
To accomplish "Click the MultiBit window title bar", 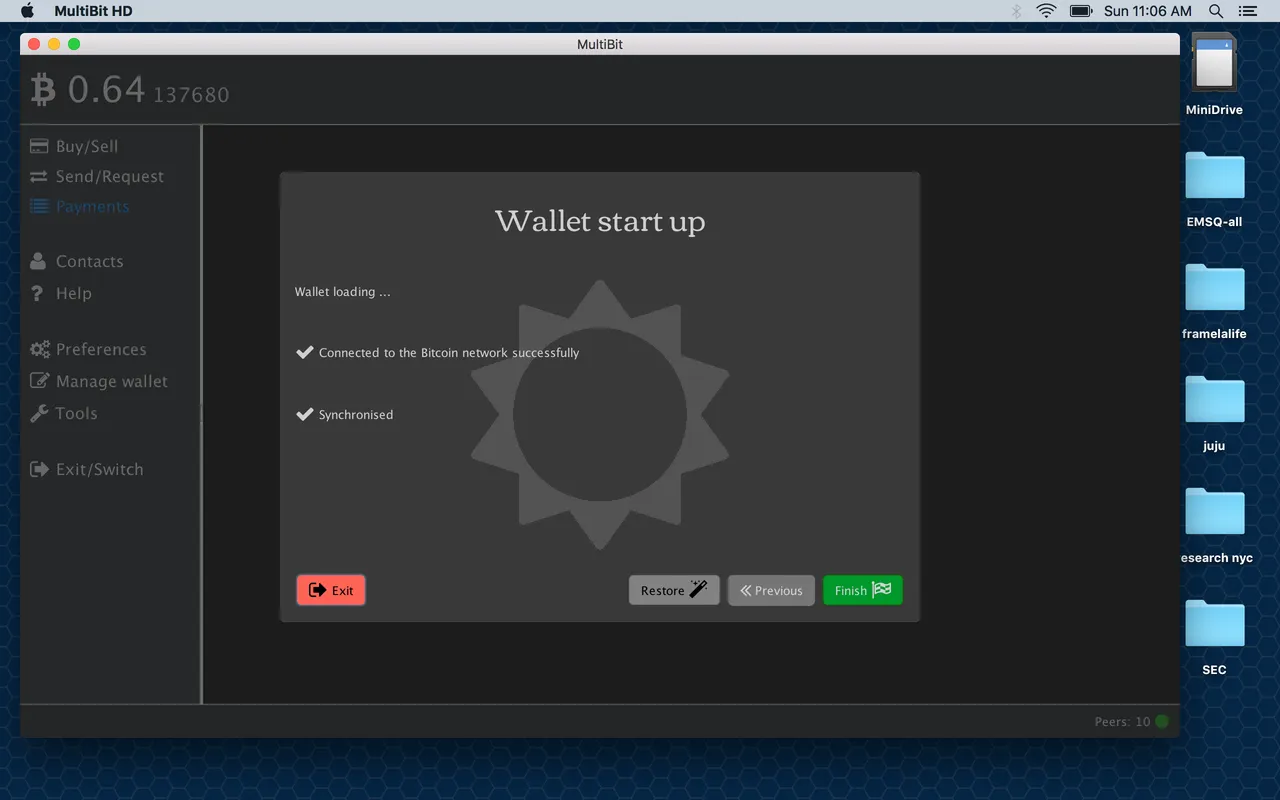I will [600, 44].
